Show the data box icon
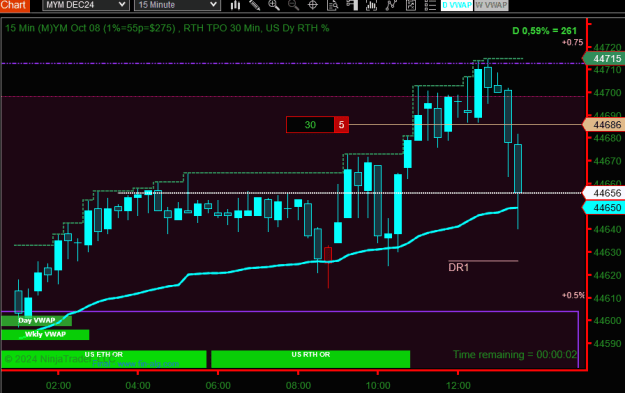 (x=332, y=5)
